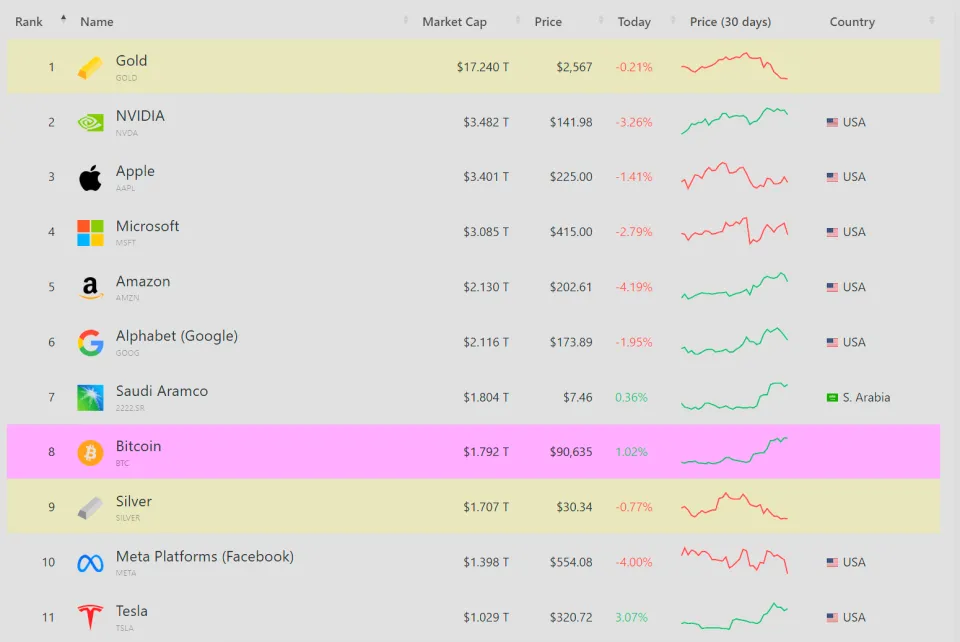Sort table by Market Cap column

pyautogui.click(x=454, y=21)
